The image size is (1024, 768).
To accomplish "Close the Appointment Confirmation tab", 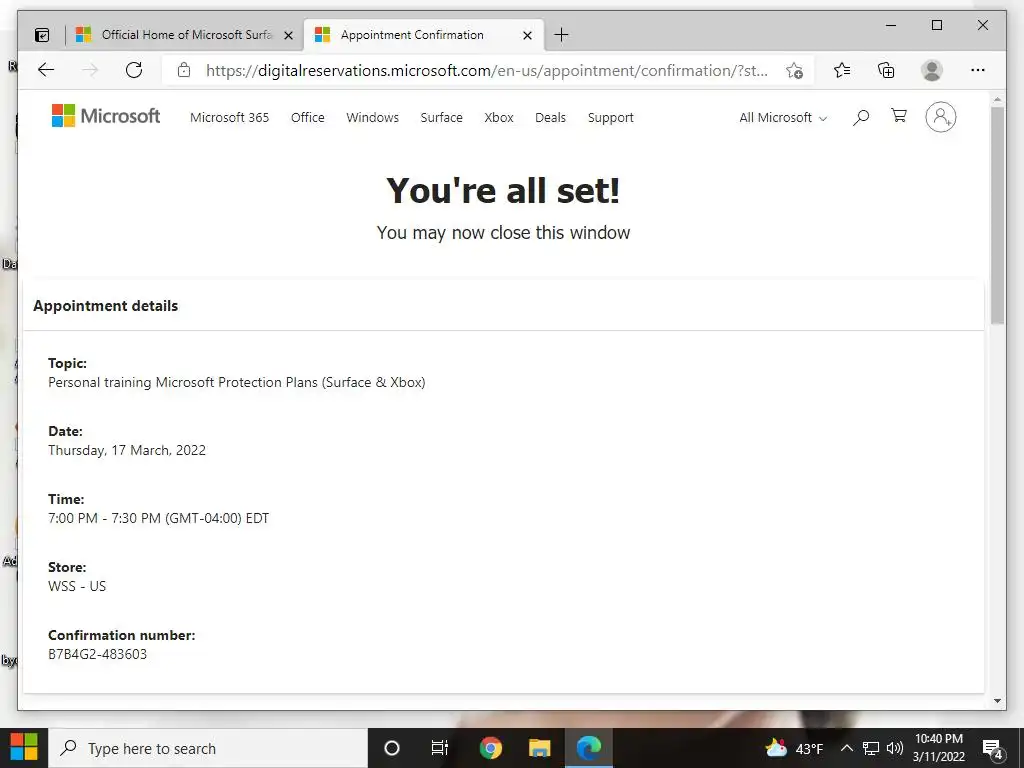I will pyautogui.click(x=528, y=35).
